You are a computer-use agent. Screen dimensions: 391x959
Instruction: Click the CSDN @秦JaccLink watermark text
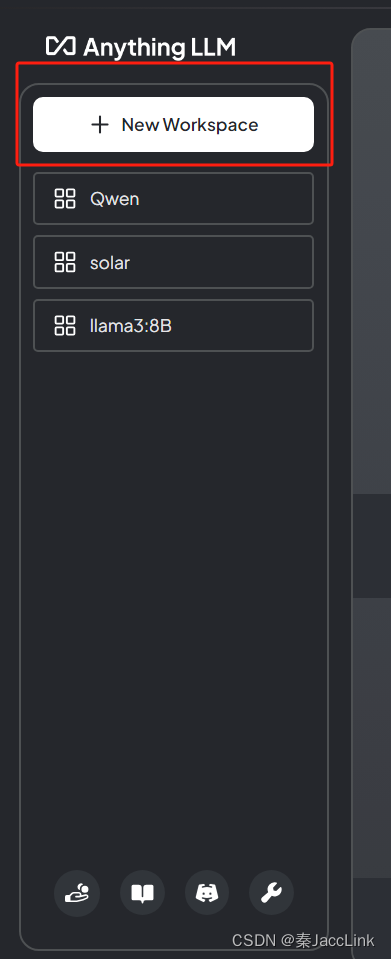point(303,940)
